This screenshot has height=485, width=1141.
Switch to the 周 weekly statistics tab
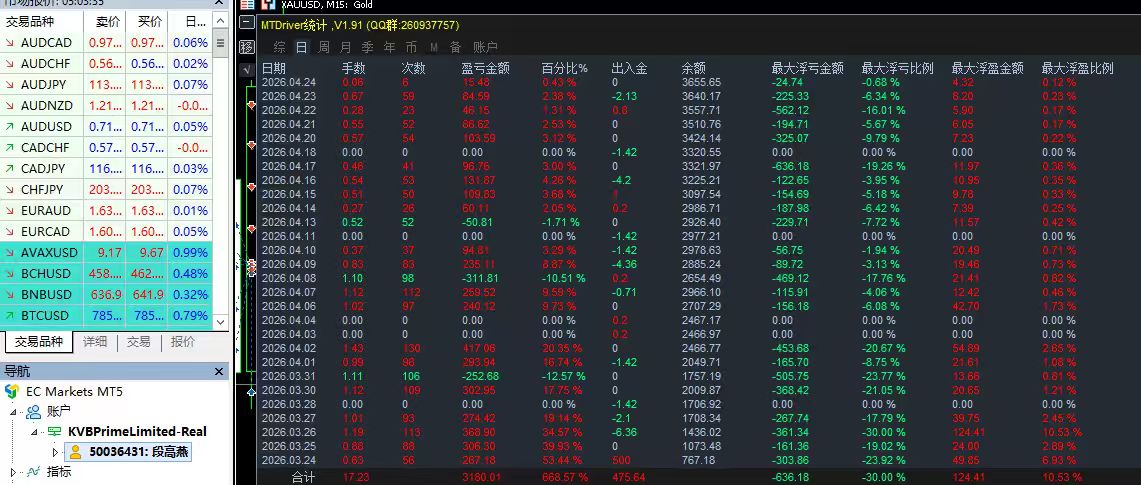point(324,47)
